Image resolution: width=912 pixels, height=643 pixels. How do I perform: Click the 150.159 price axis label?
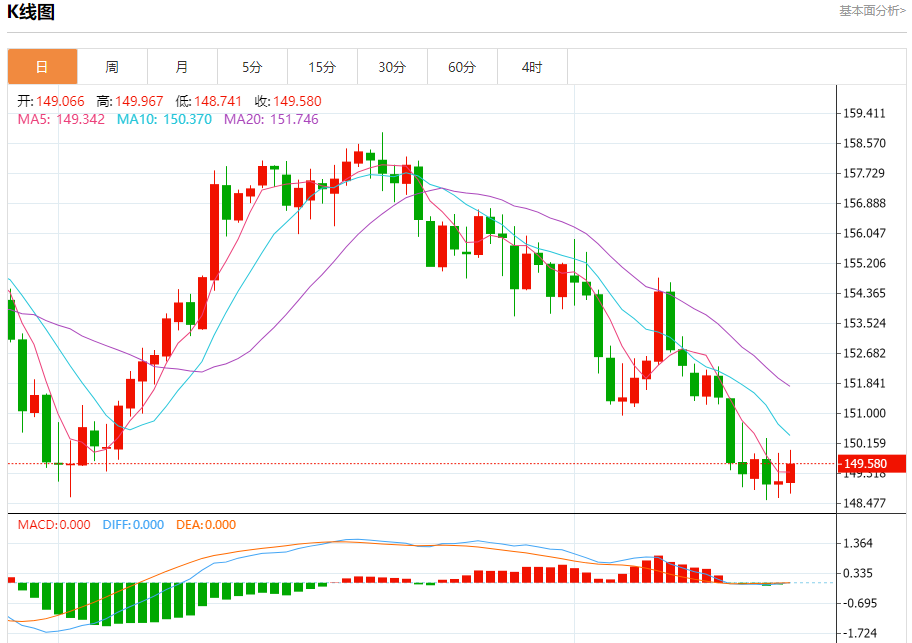(x=864, y=444)
